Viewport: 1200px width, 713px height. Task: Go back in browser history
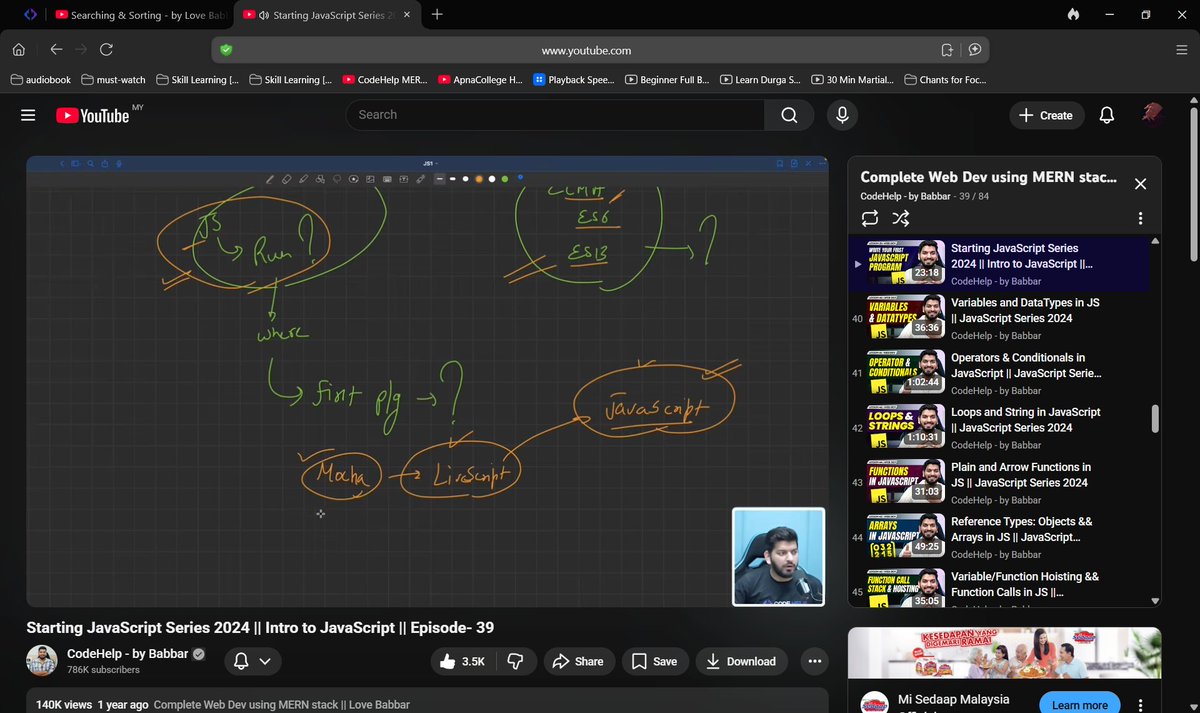(x=56, y=49)
